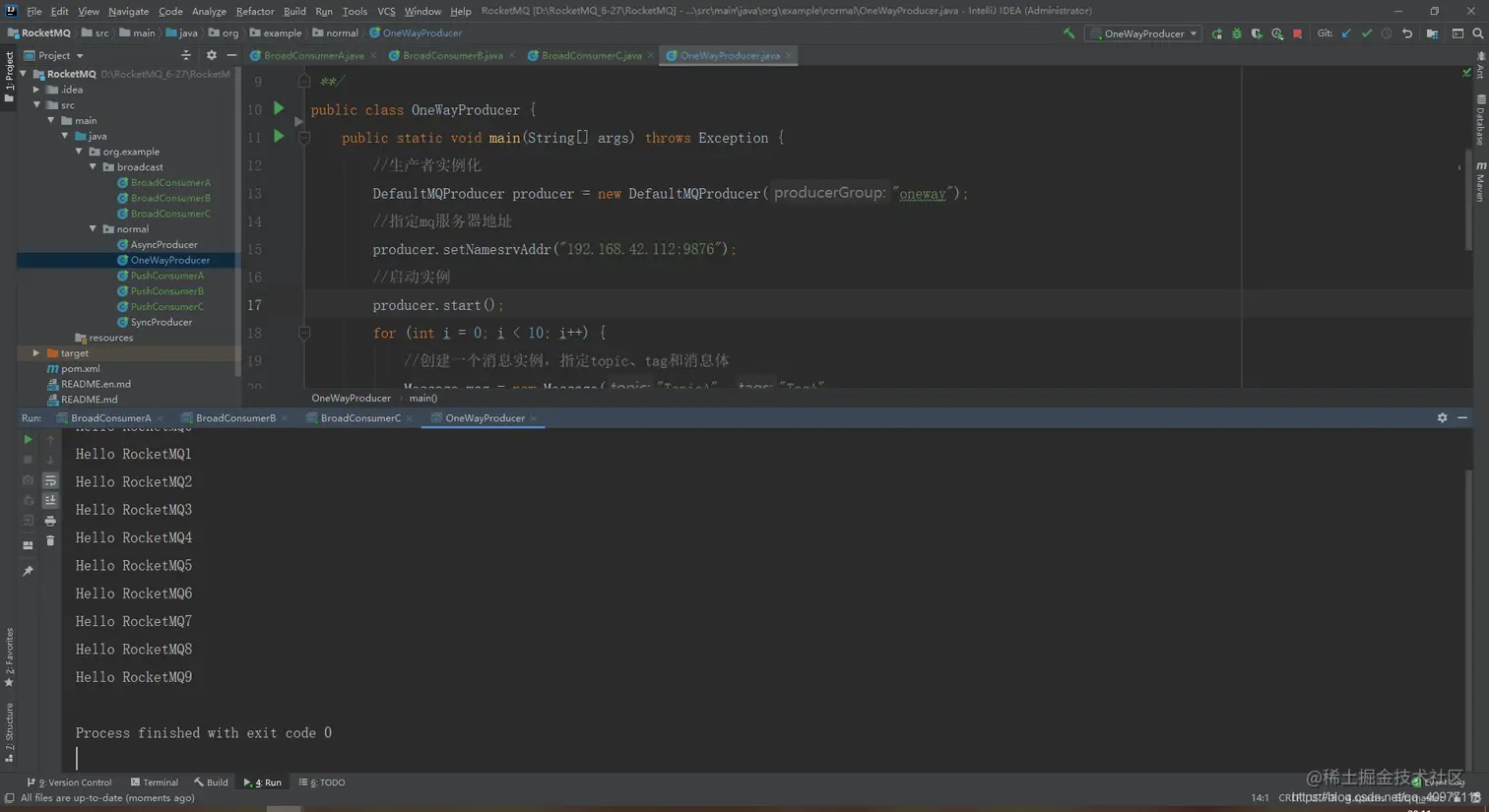Close the OneWayProducer.java editor tab
This screenshot has width=1489, height=812.
[788, 56]
